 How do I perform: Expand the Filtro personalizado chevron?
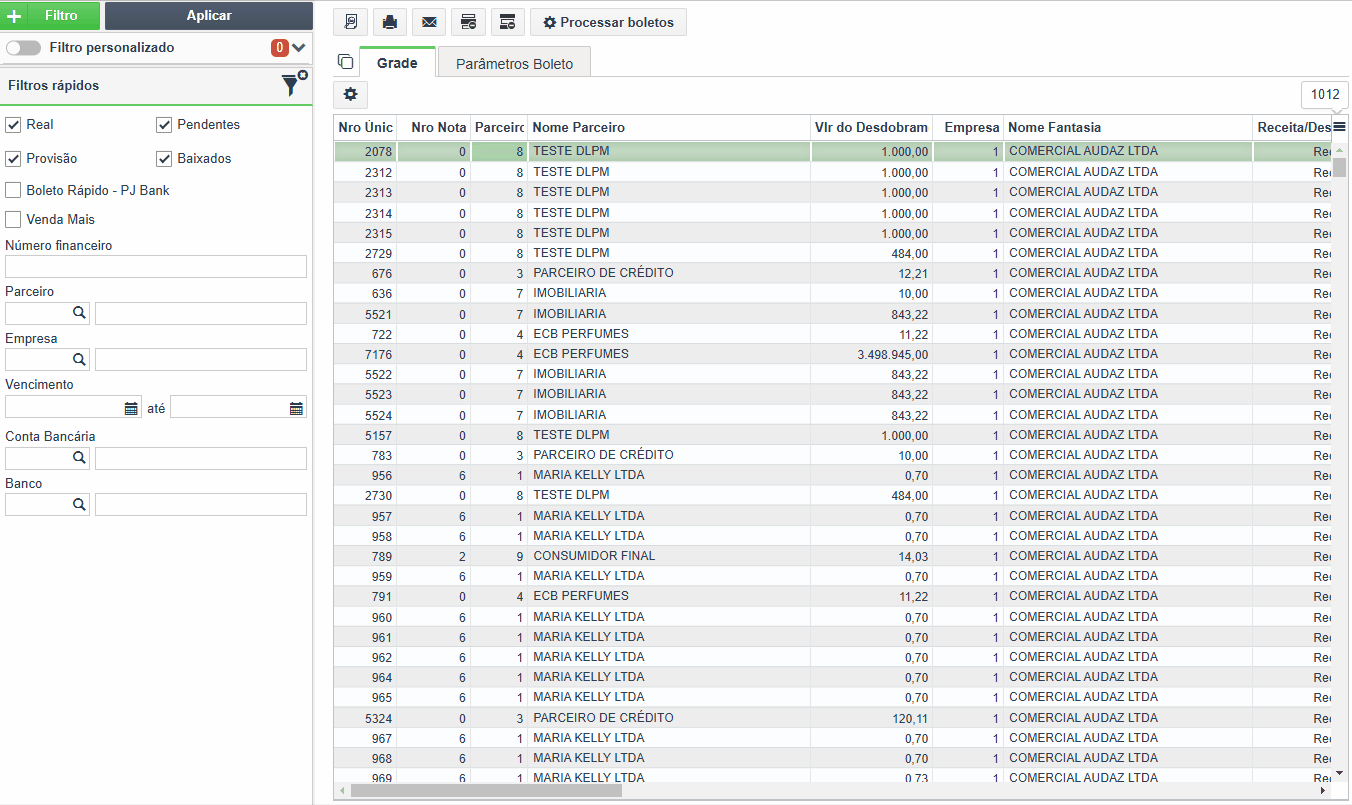point(299,48)
